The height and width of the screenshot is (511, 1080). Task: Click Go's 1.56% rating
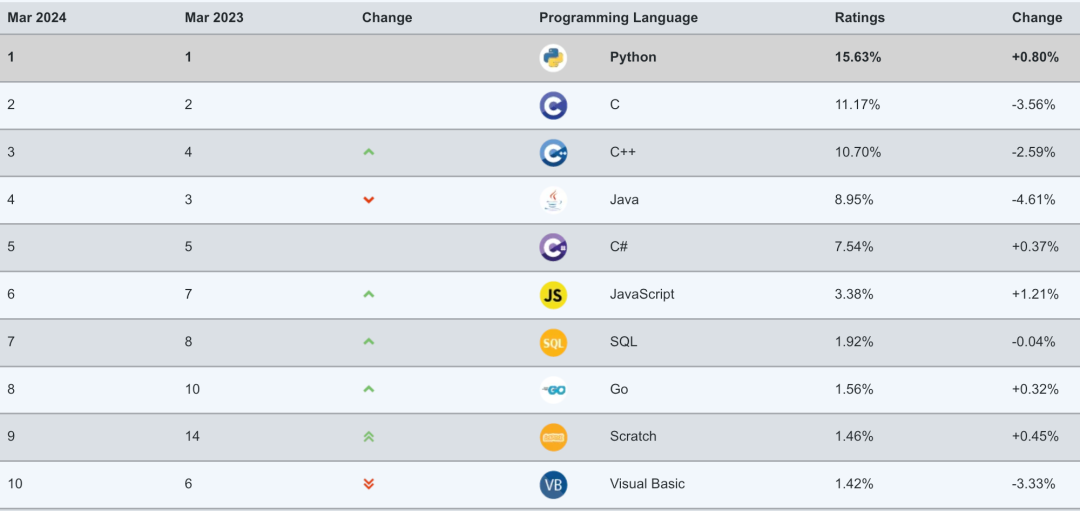(854, 389)
